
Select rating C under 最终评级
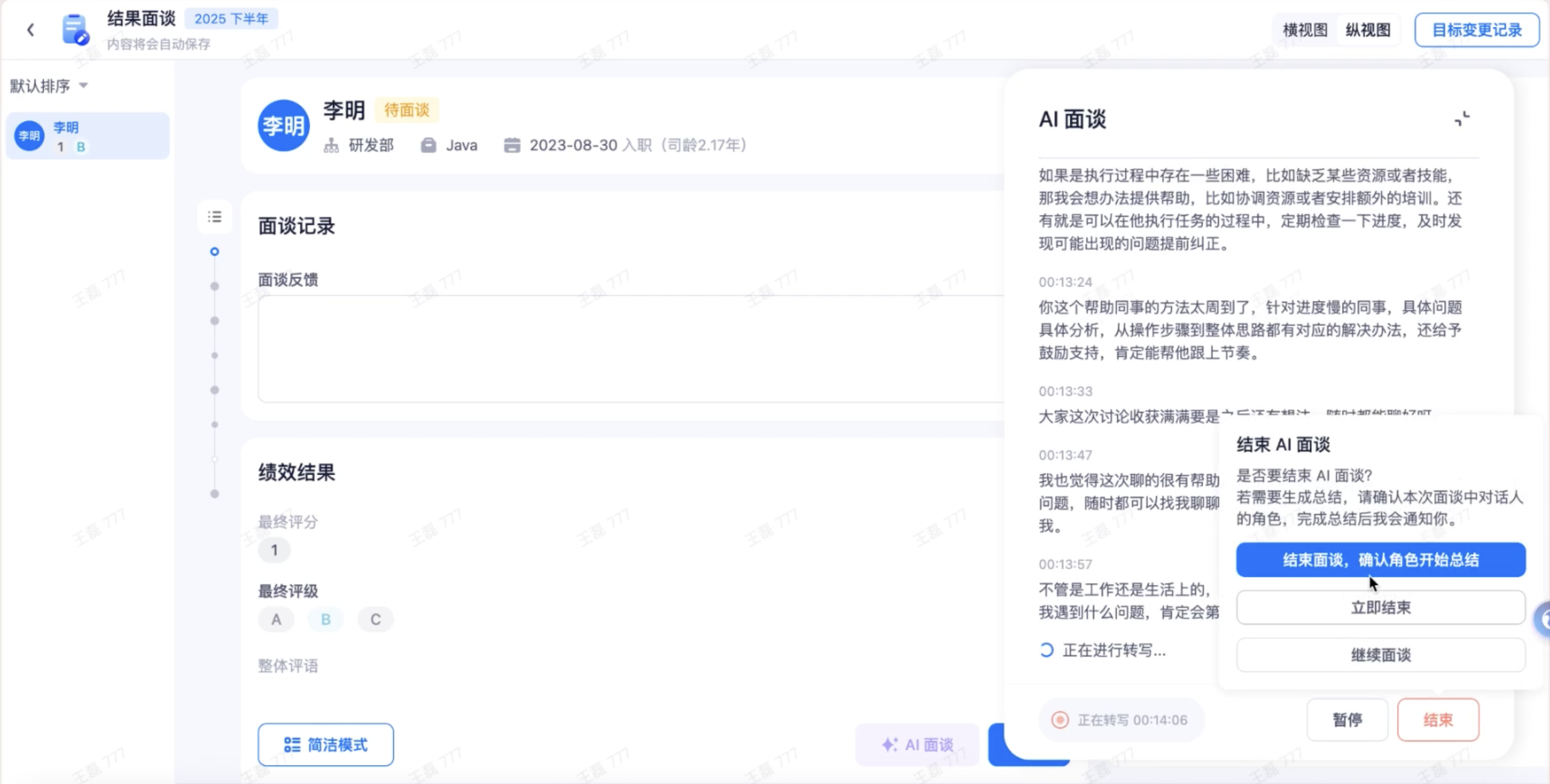point(375,619)
